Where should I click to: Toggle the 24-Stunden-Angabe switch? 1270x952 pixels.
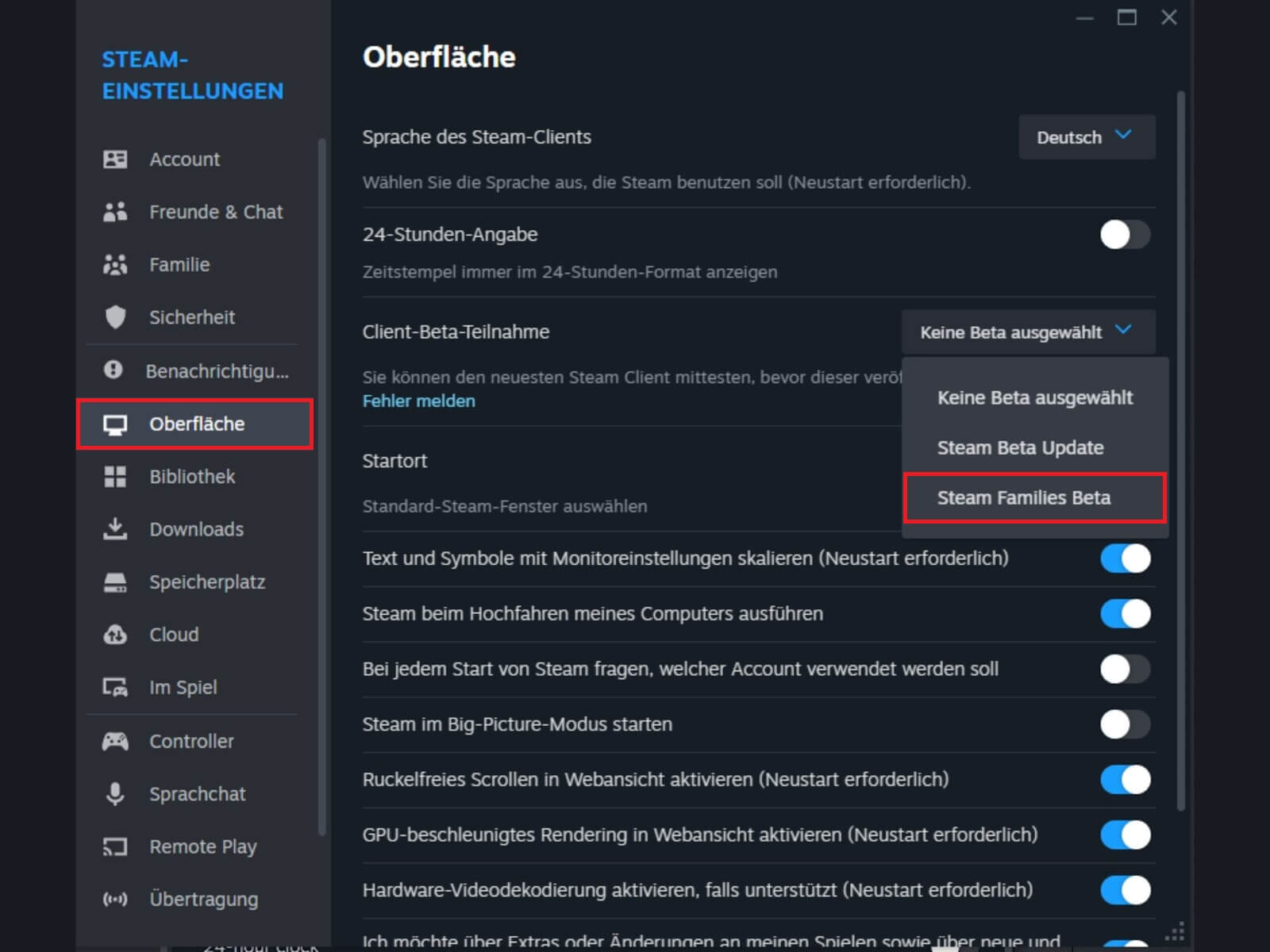pos(1125,235)
